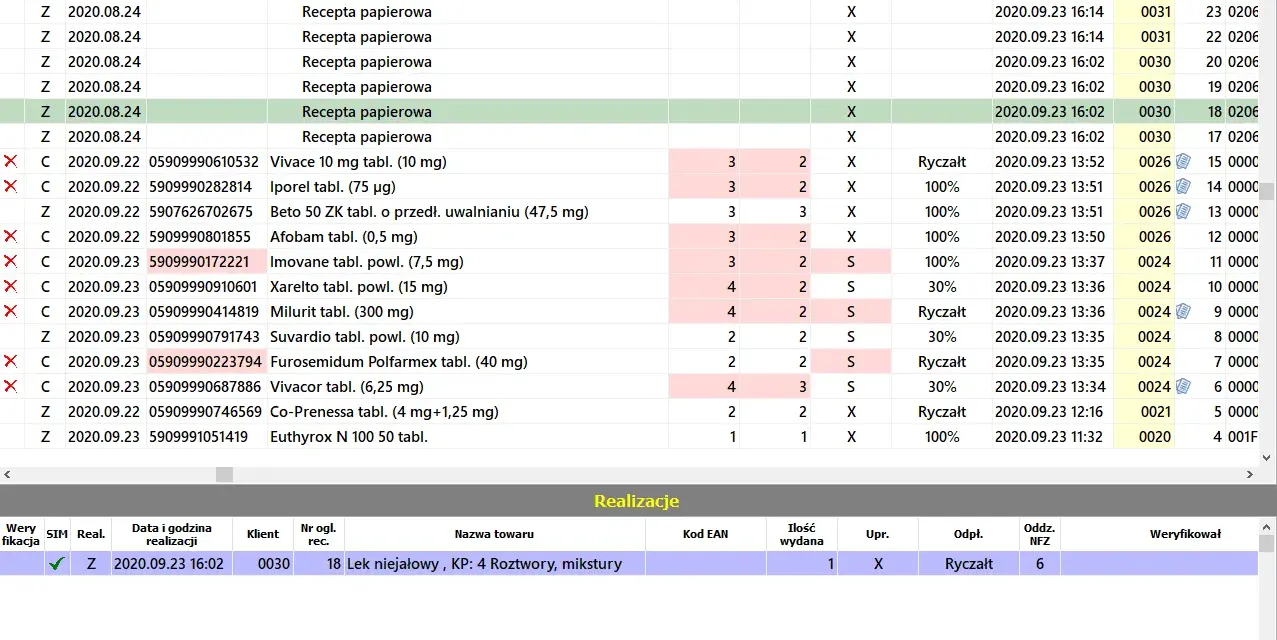Click the red X on Xarelto row

[x=11, y=286]
